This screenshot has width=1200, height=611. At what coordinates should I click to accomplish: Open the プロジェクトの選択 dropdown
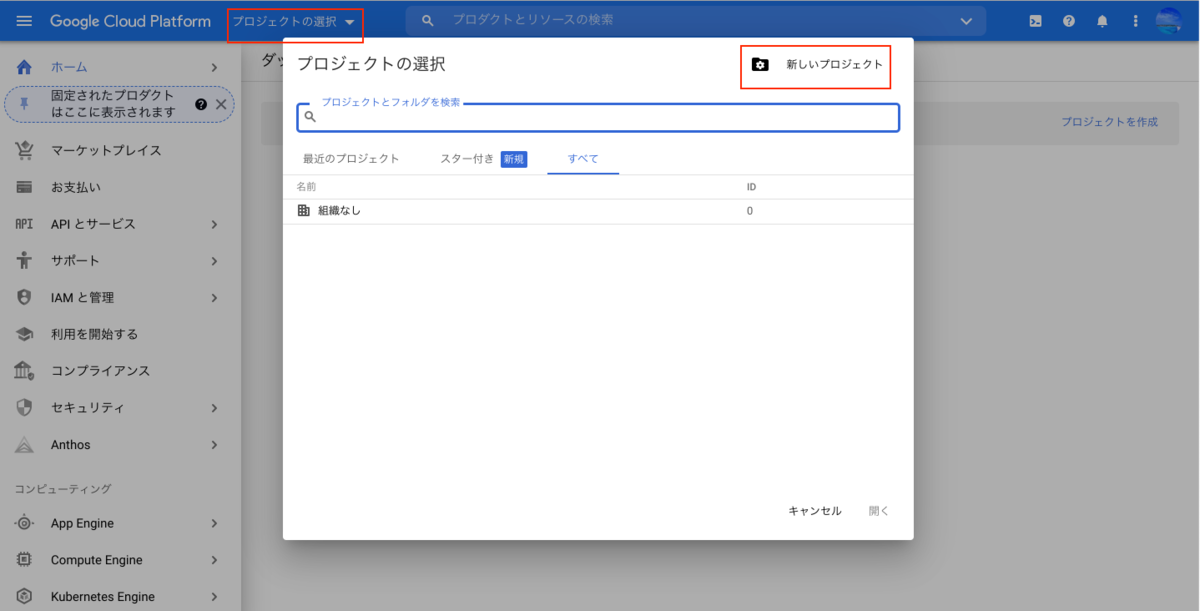click(x=293, y=20)
